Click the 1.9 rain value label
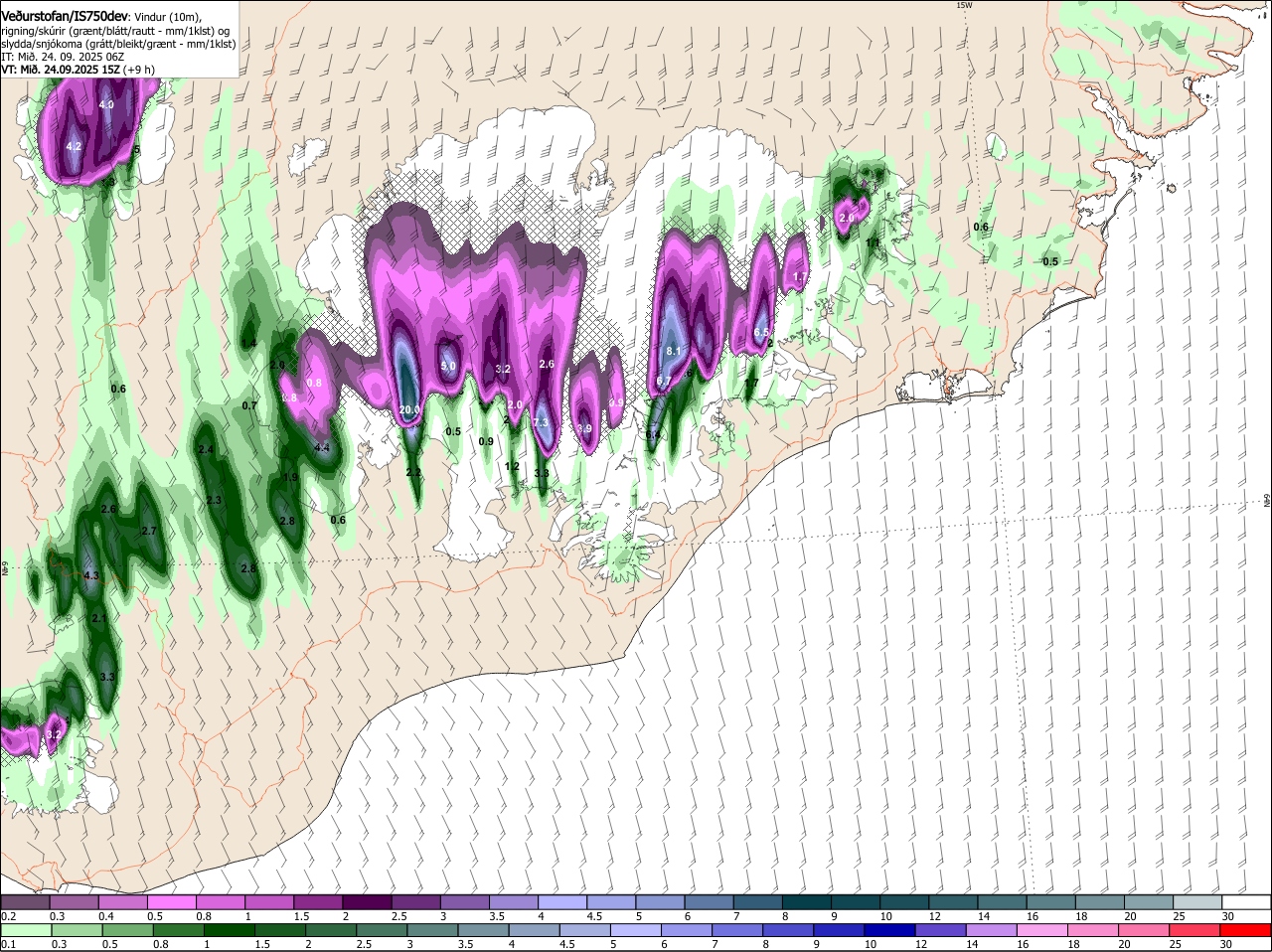The image size is (1272, 952). (291, 478)
